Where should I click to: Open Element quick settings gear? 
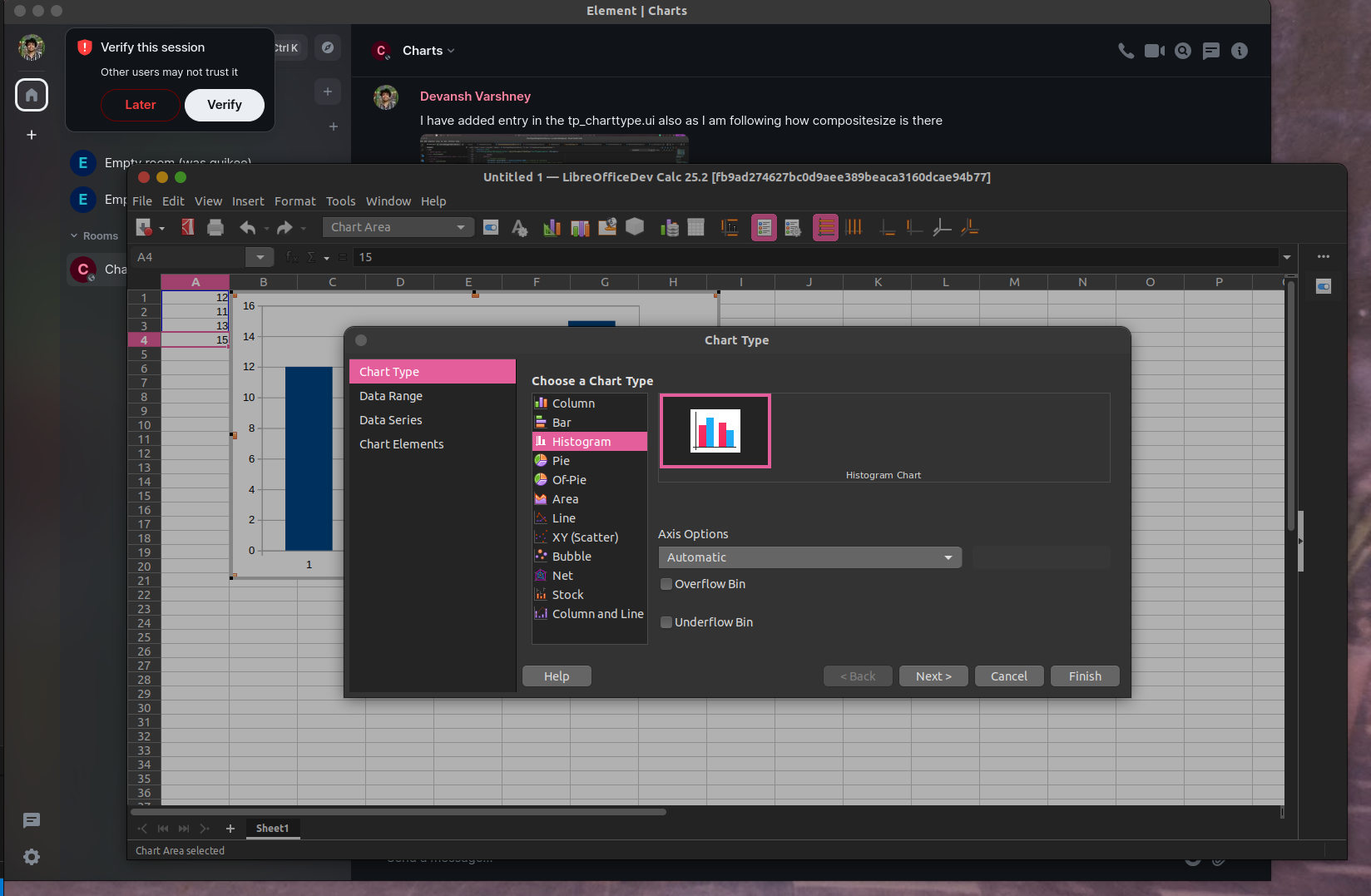(x=32, y=857)
